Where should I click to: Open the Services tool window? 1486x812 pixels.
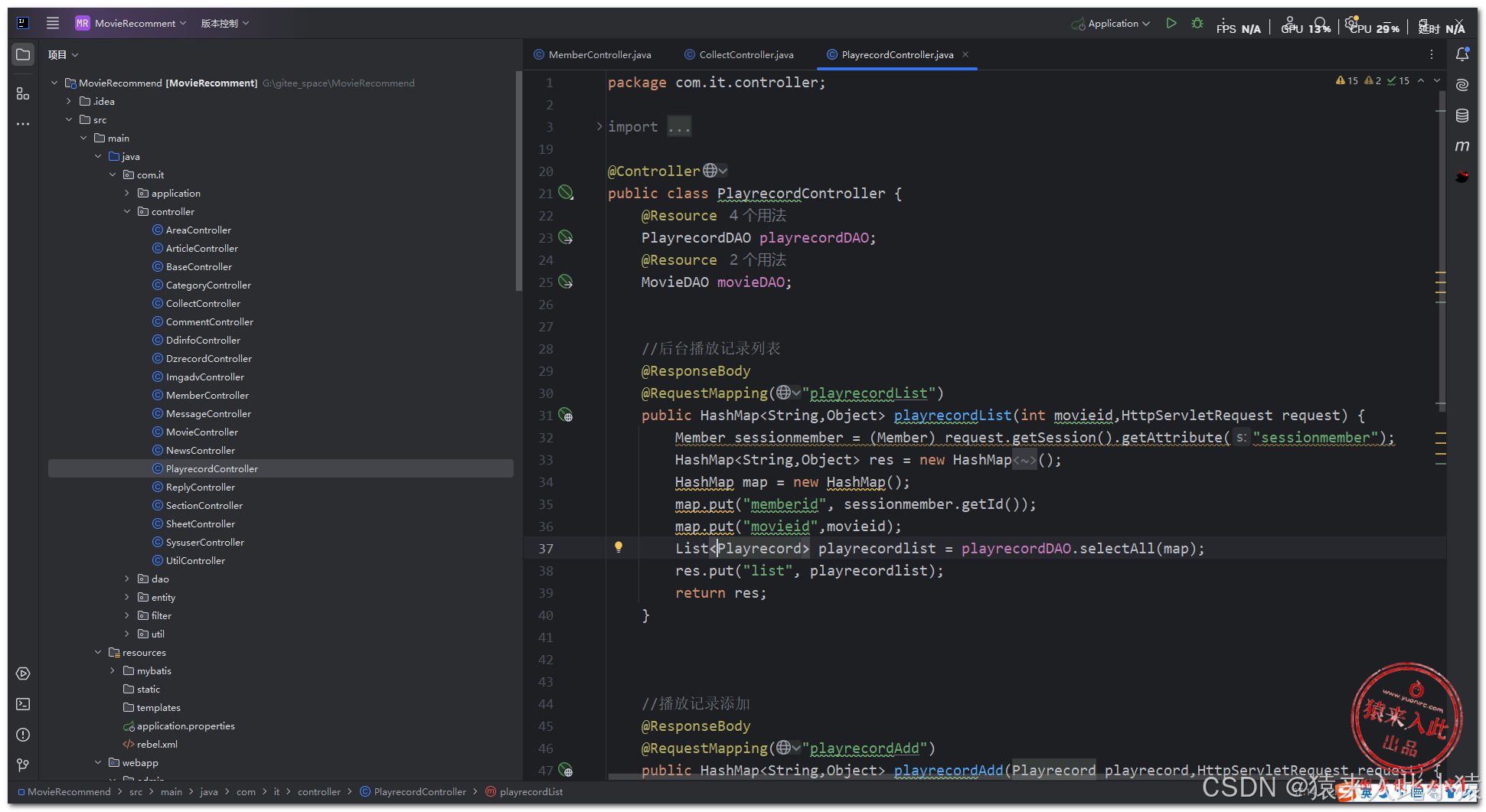(x=23, y=673)
